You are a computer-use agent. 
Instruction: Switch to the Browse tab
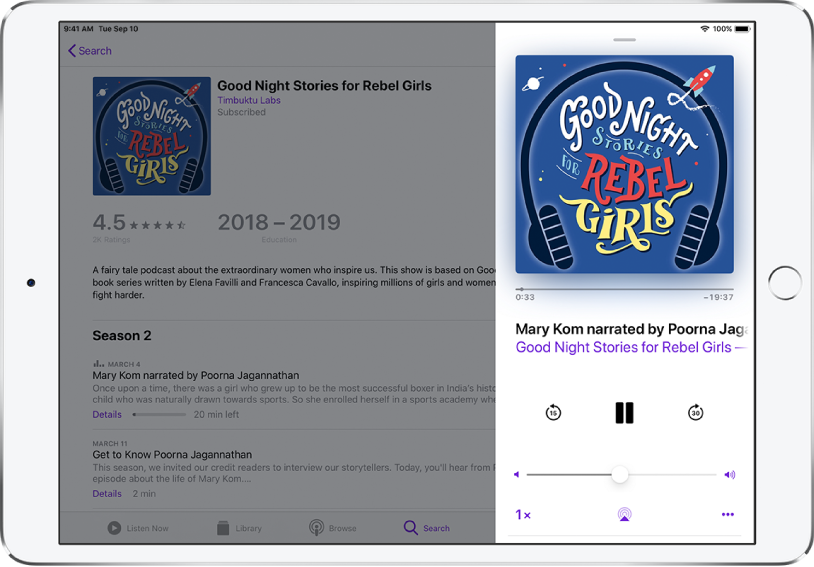(x=333, y=528)
